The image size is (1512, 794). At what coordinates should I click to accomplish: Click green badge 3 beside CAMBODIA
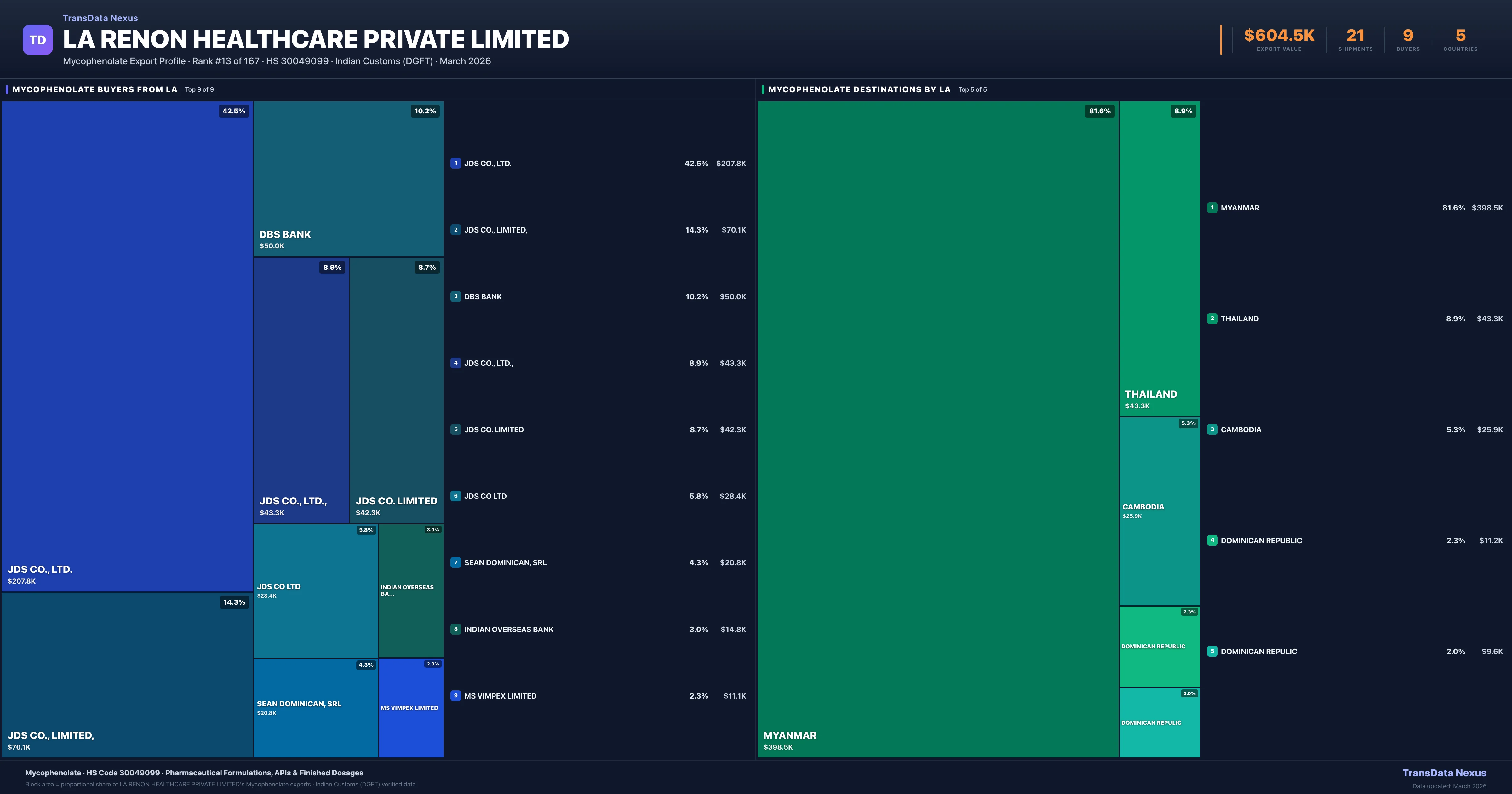[x=1212, y=430]
